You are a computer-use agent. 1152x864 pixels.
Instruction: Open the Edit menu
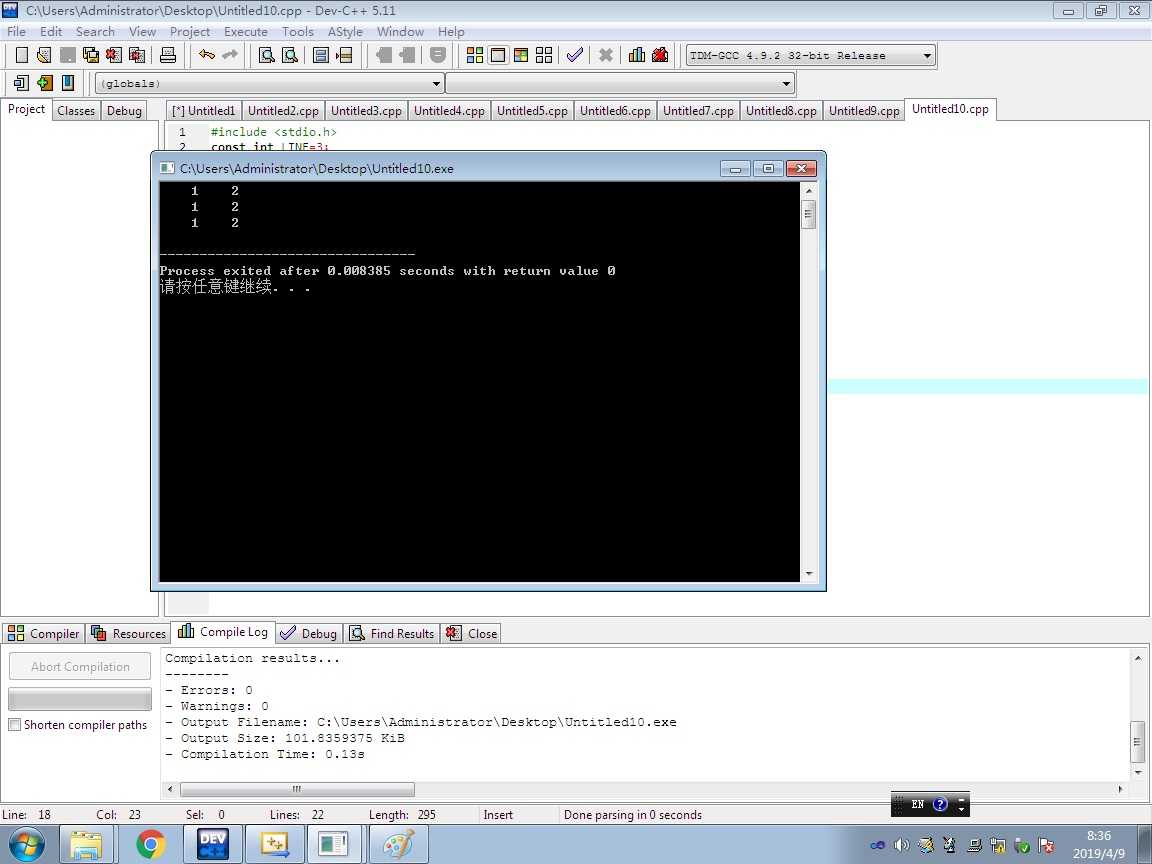(51, 32)
